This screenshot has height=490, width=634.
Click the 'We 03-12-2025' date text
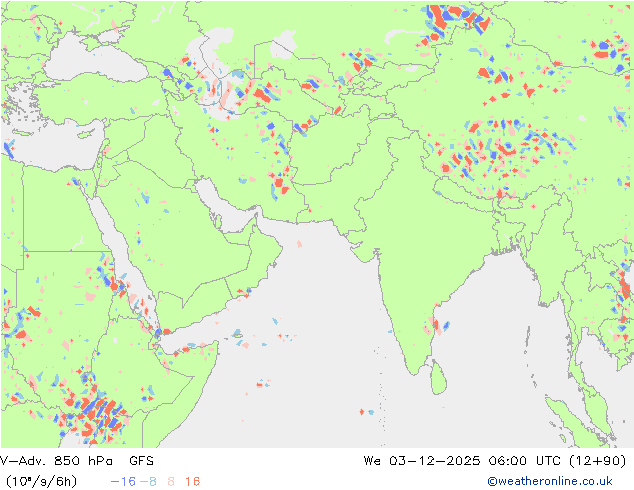422,461
